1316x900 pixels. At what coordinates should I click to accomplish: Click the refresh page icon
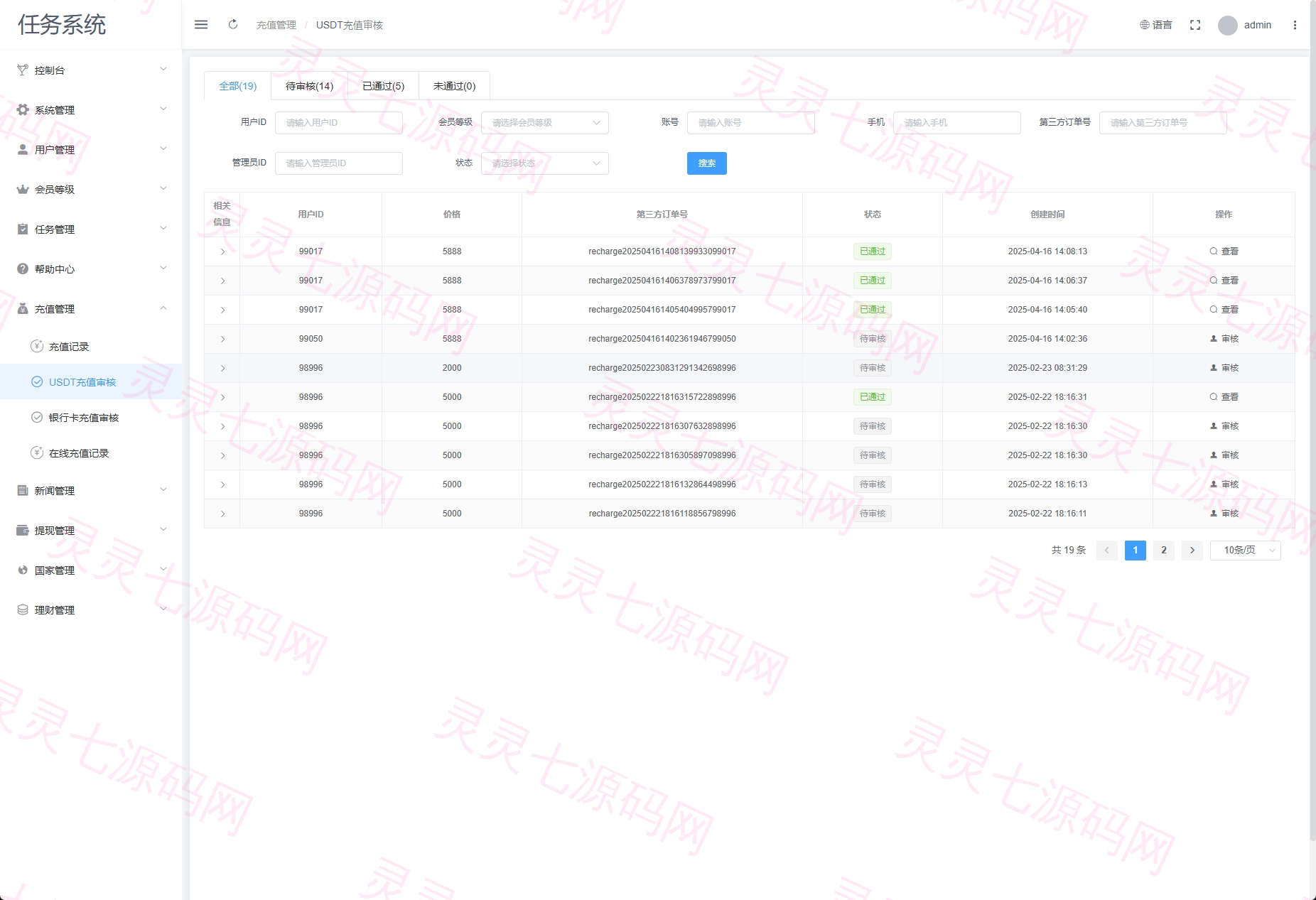pyautogui.click(x=233, y=25)
